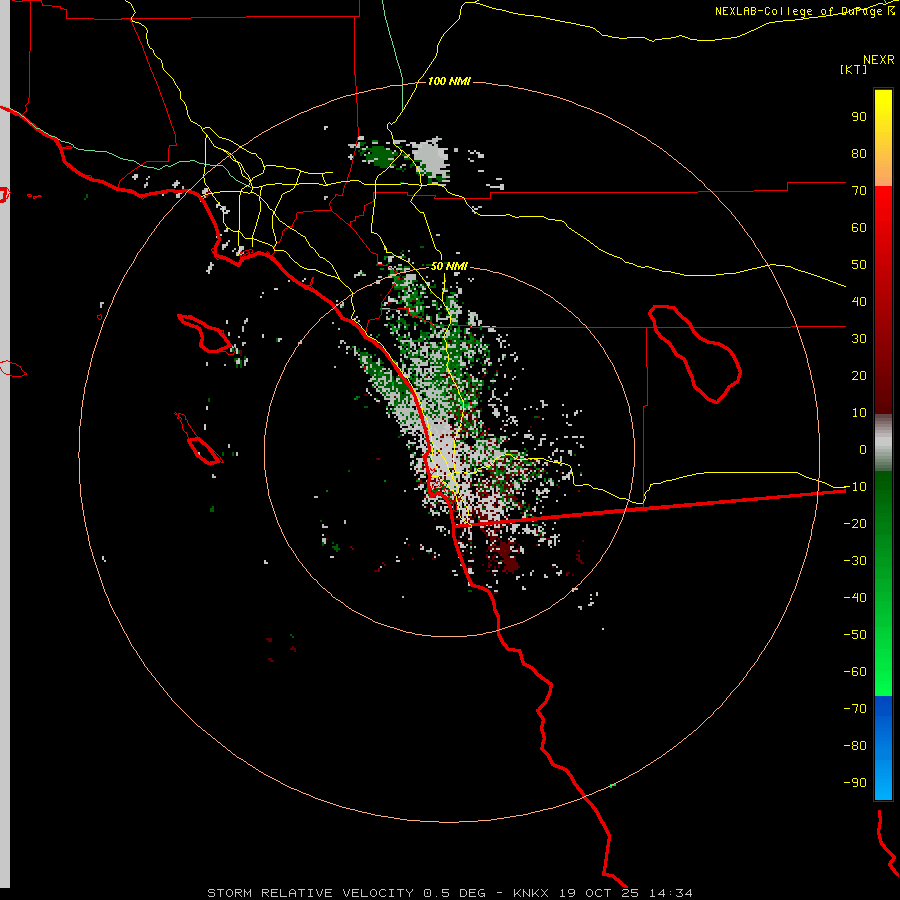Click the 80 value on velocity scale
The height and width of the screenshot is (900, 900).
coord(859,153)
